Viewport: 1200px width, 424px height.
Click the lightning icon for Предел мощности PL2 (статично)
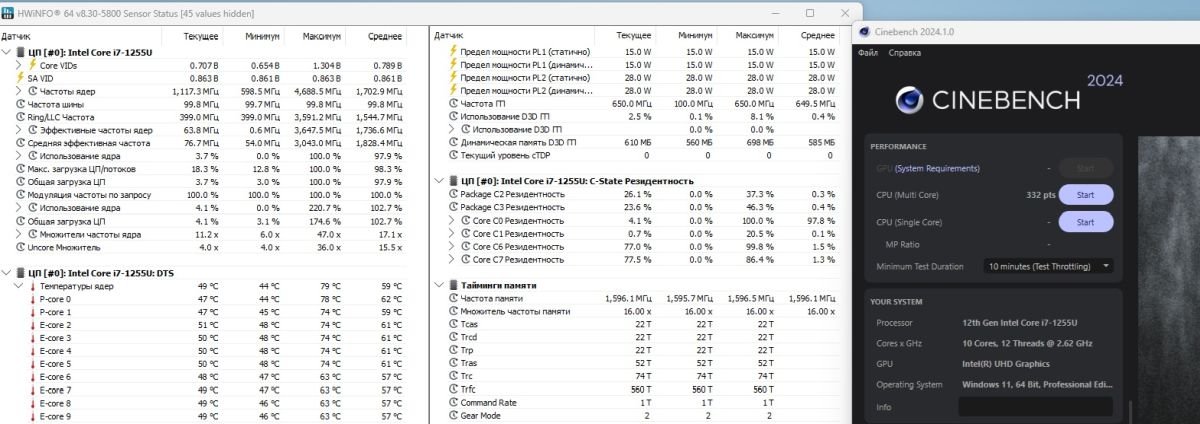[x=454, y=77]
